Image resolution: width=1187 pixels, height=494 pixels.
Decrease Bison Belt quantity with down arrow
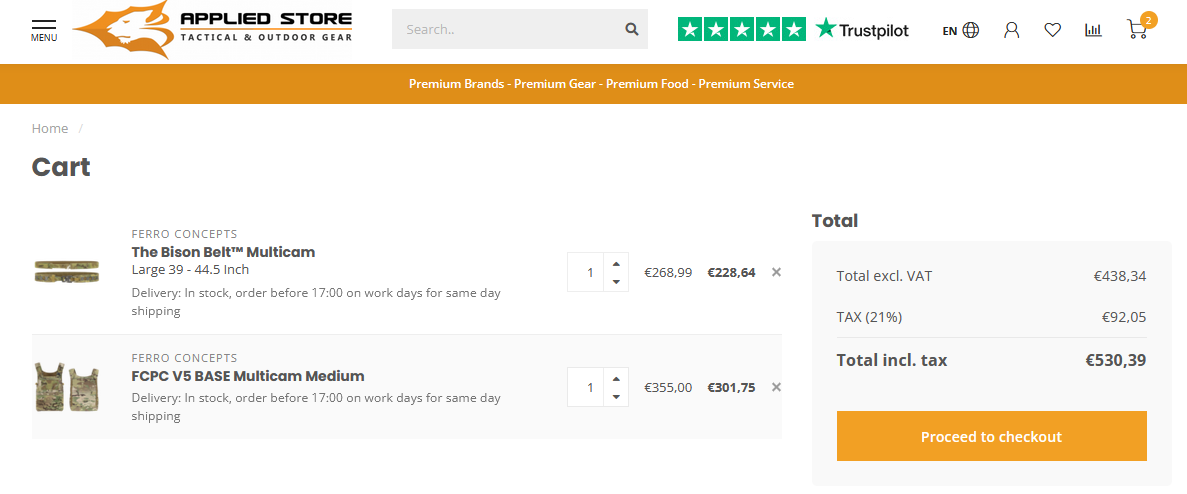pos(615,281)
